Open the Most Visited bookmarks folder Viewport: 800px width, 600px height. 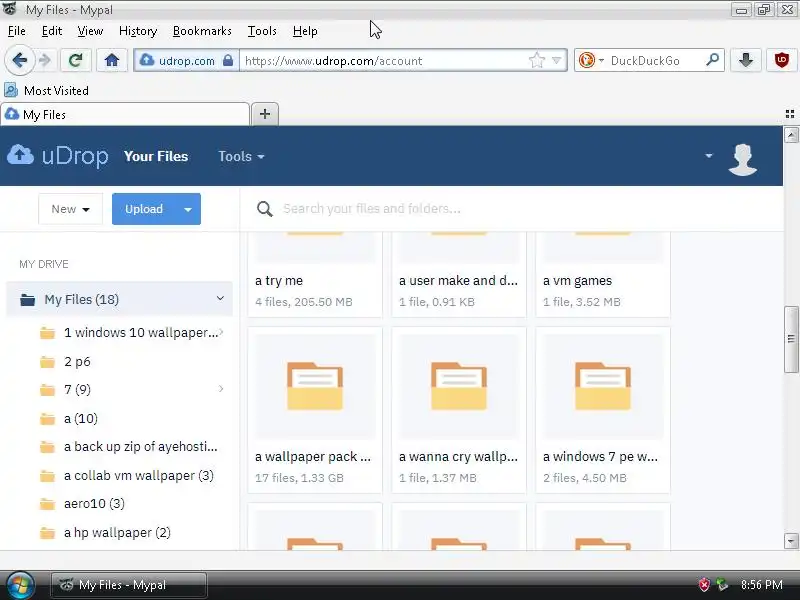click(47, 90)
